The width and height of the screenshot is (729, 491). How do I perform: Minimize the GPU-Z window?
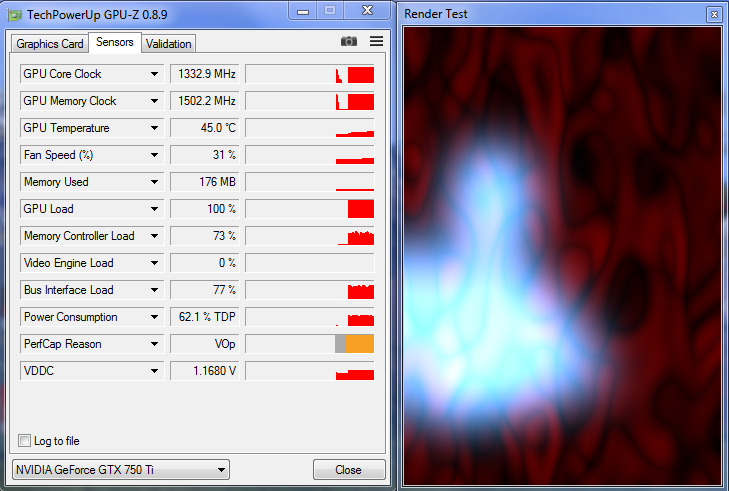click(303, 11)
